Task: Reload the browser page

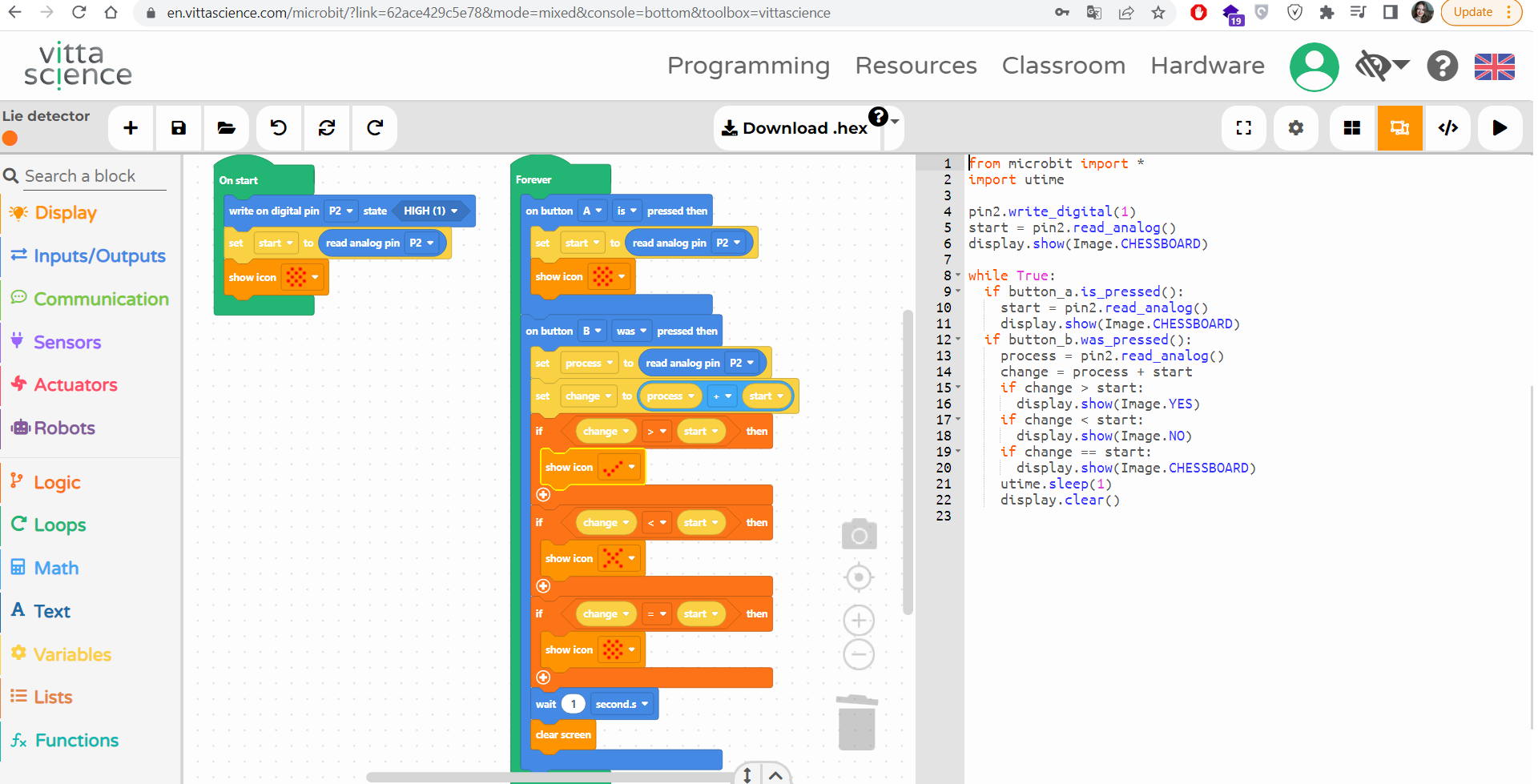Action: click(x=79, y=12)
